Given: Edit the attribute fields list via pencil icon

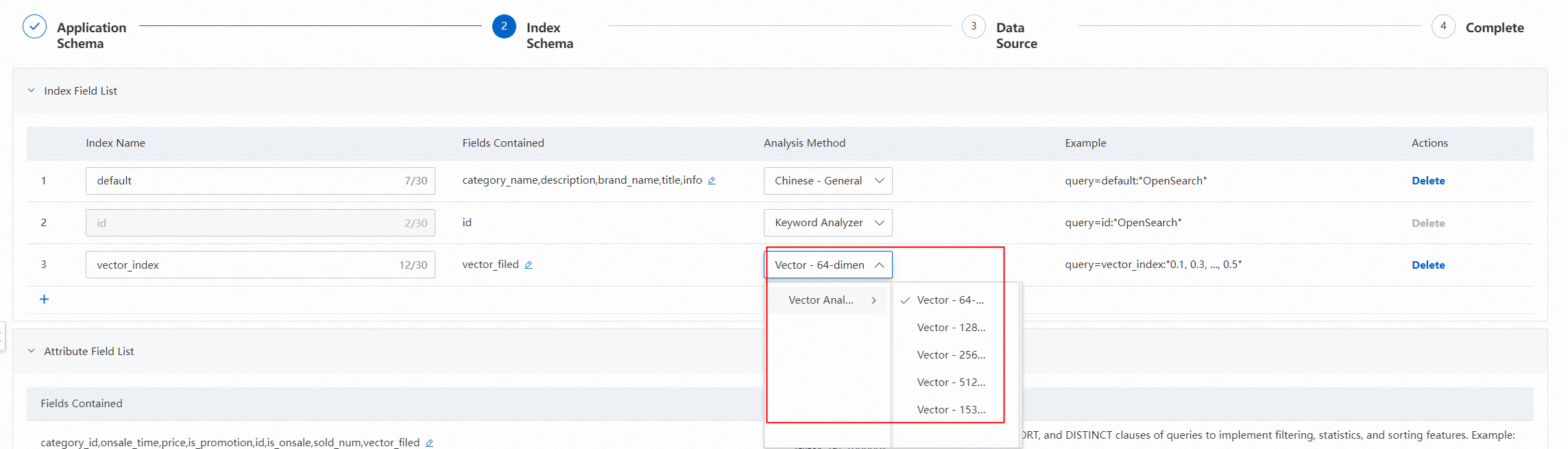Looking at the screenshot, I should [x=429, y=443].
